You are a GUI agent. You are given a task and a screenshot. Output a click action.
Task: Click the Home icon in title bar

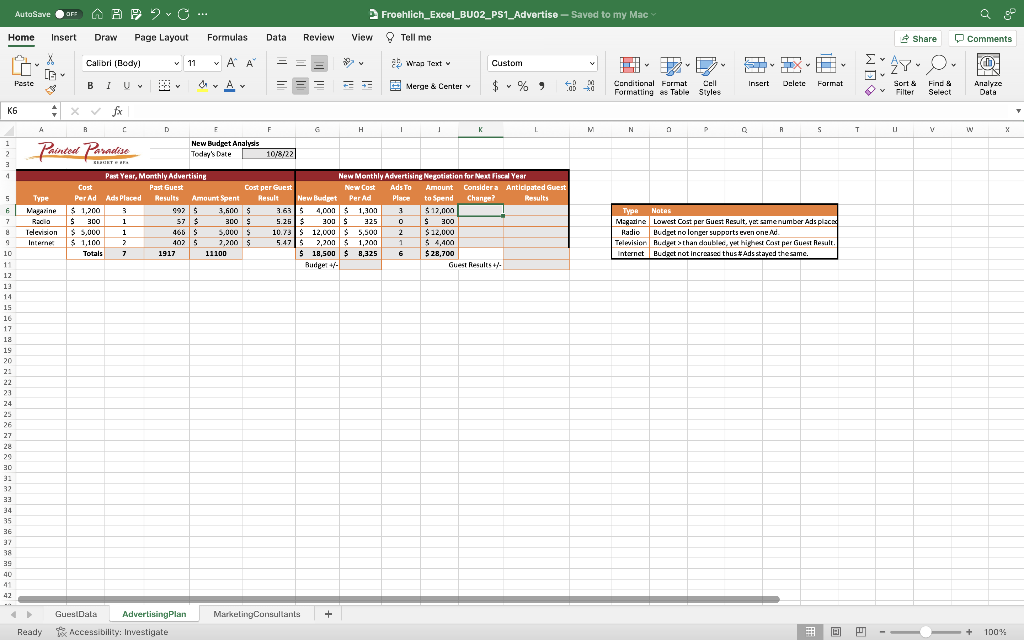tap(97, 14)
